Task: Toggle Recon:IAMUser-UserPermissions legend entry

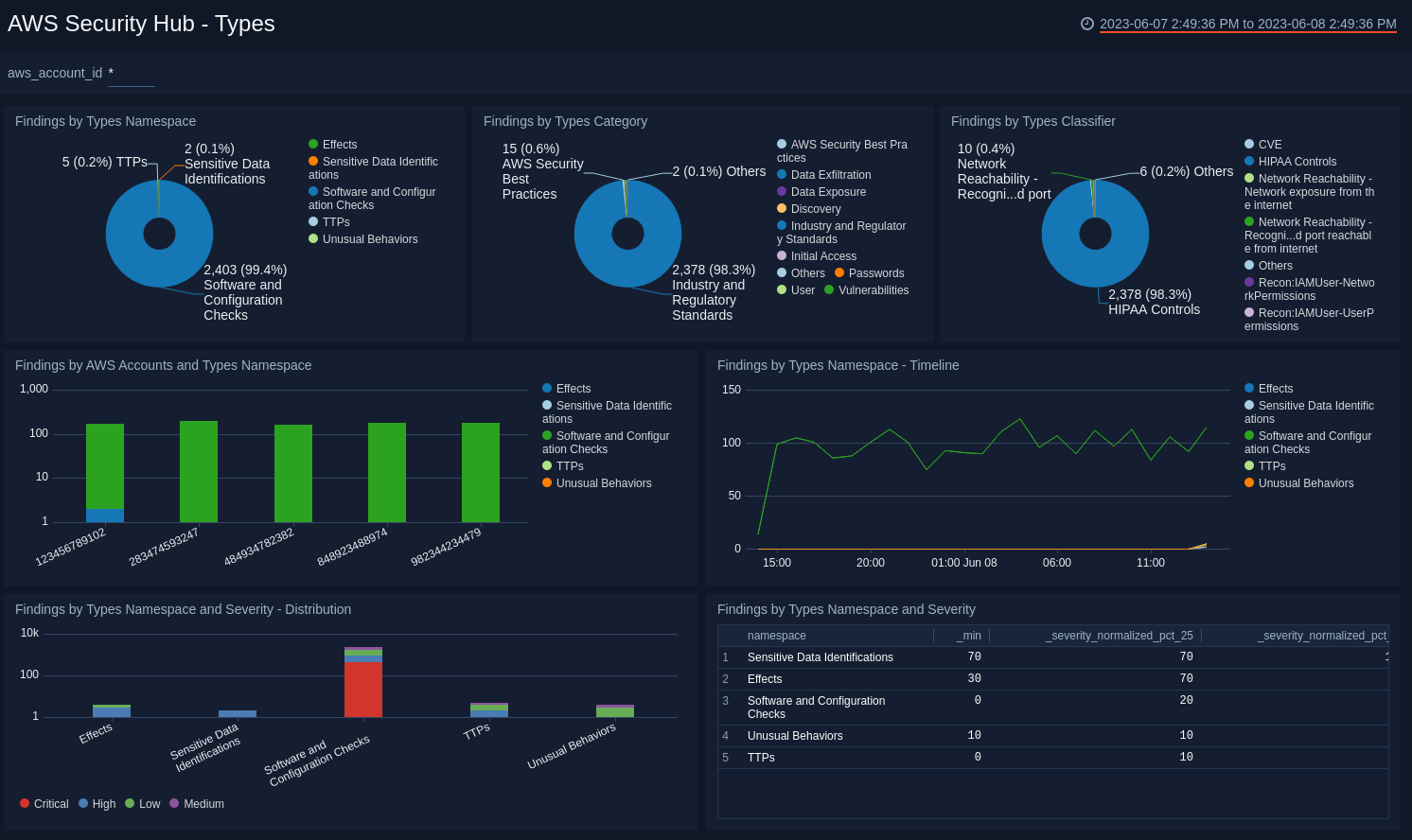Action: [1310, 320]
